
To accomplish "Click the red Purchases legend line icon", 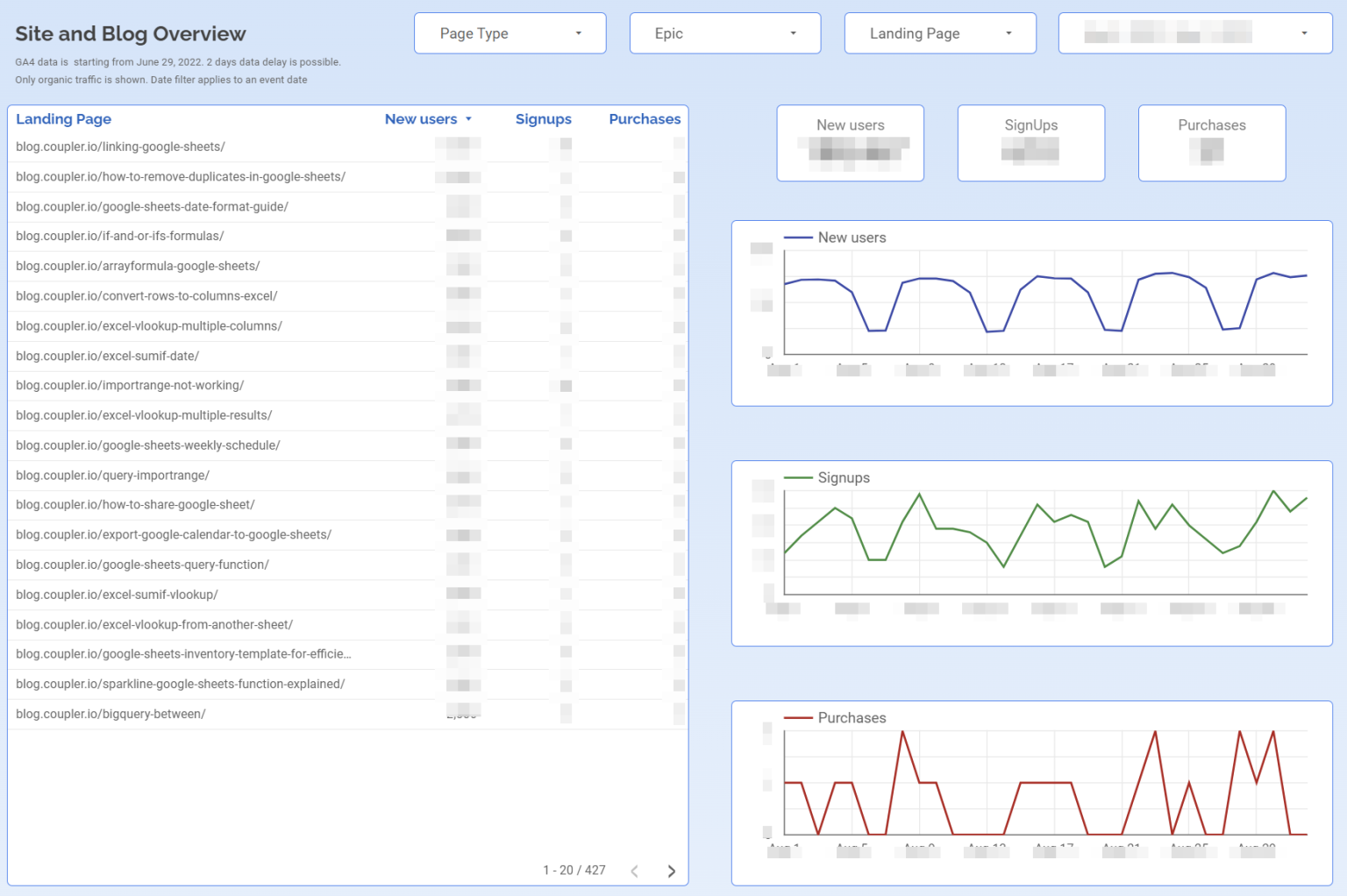I will click(799, 717).
